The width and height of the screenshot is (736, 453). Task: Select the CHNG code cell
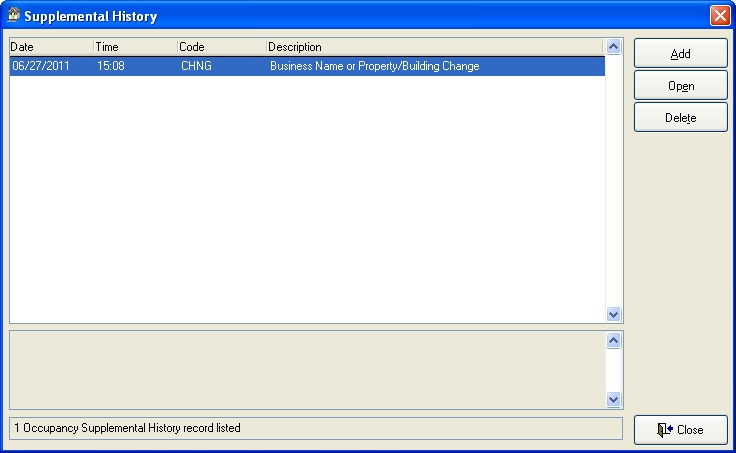197,66
